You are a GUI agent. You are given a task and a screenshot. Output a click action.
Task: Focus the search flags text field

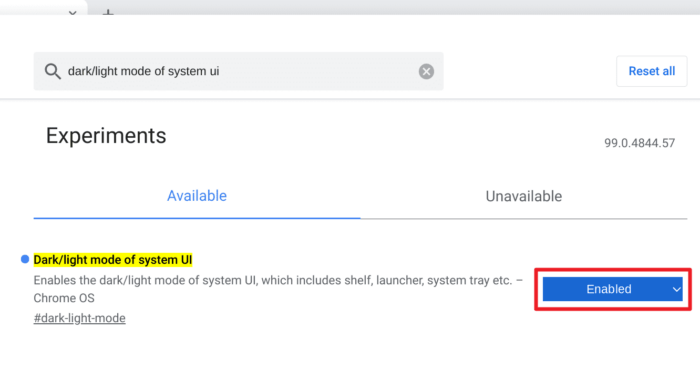(x=238, y=71)
